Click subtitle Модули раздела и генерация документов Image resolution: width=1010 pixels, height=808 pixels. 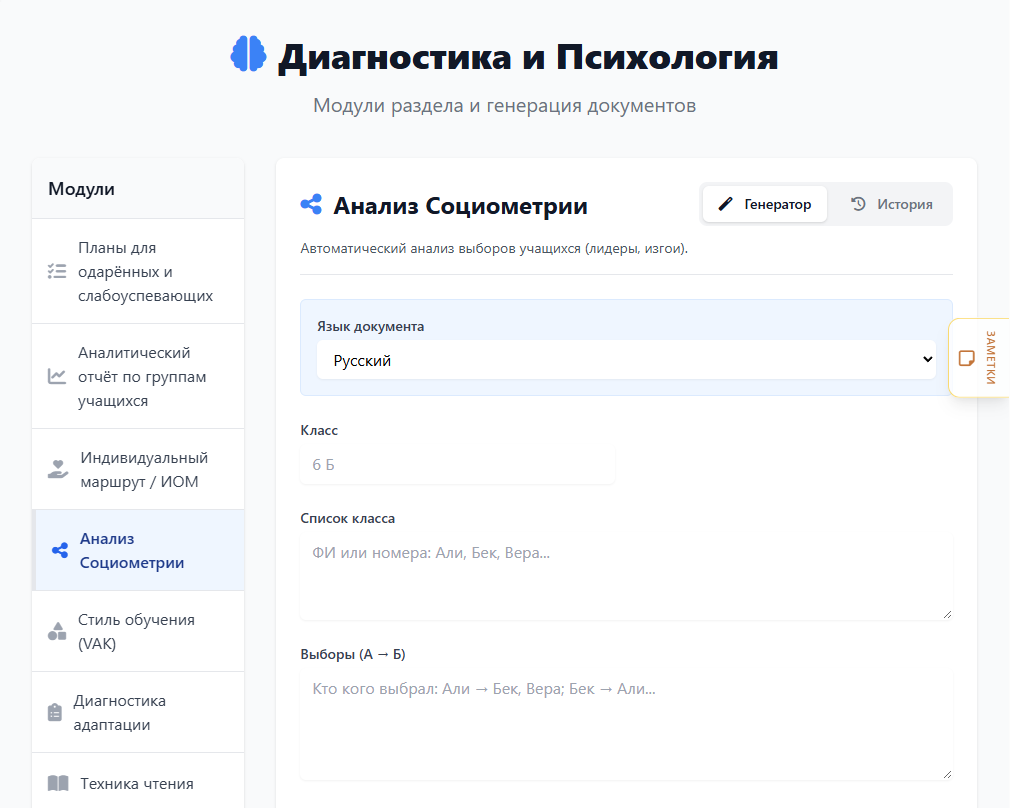click(504, 105)
